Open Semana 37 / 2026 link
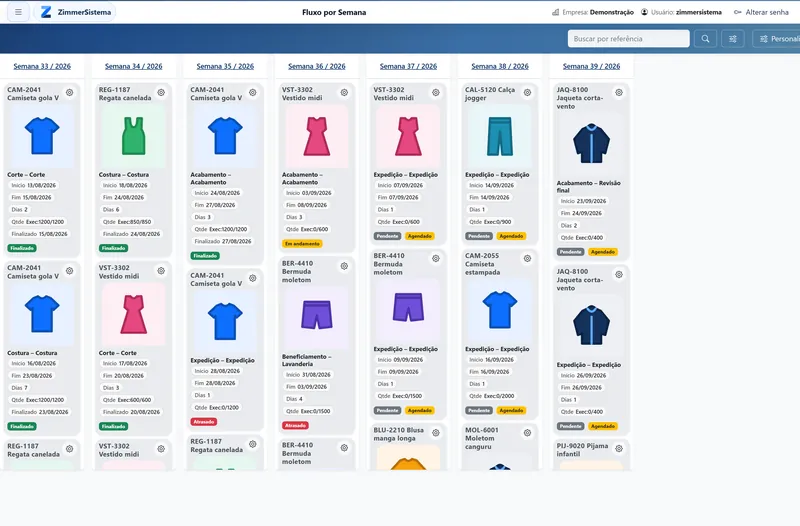The width and height of the screenshot is (800, 526). [408, 66]
